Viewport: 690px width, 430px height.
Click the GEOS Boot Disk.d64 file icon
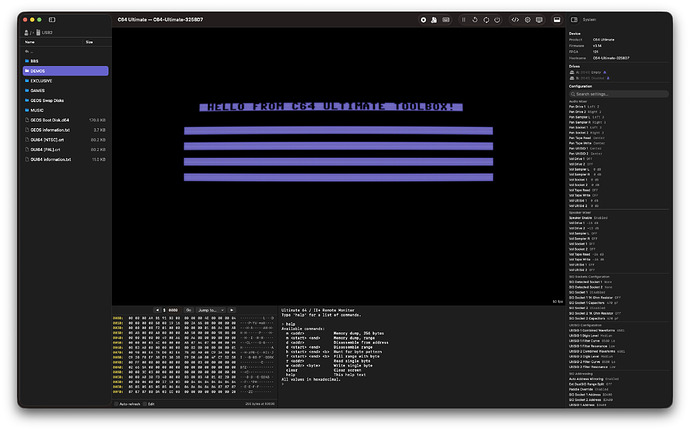[x=27, y=120]
